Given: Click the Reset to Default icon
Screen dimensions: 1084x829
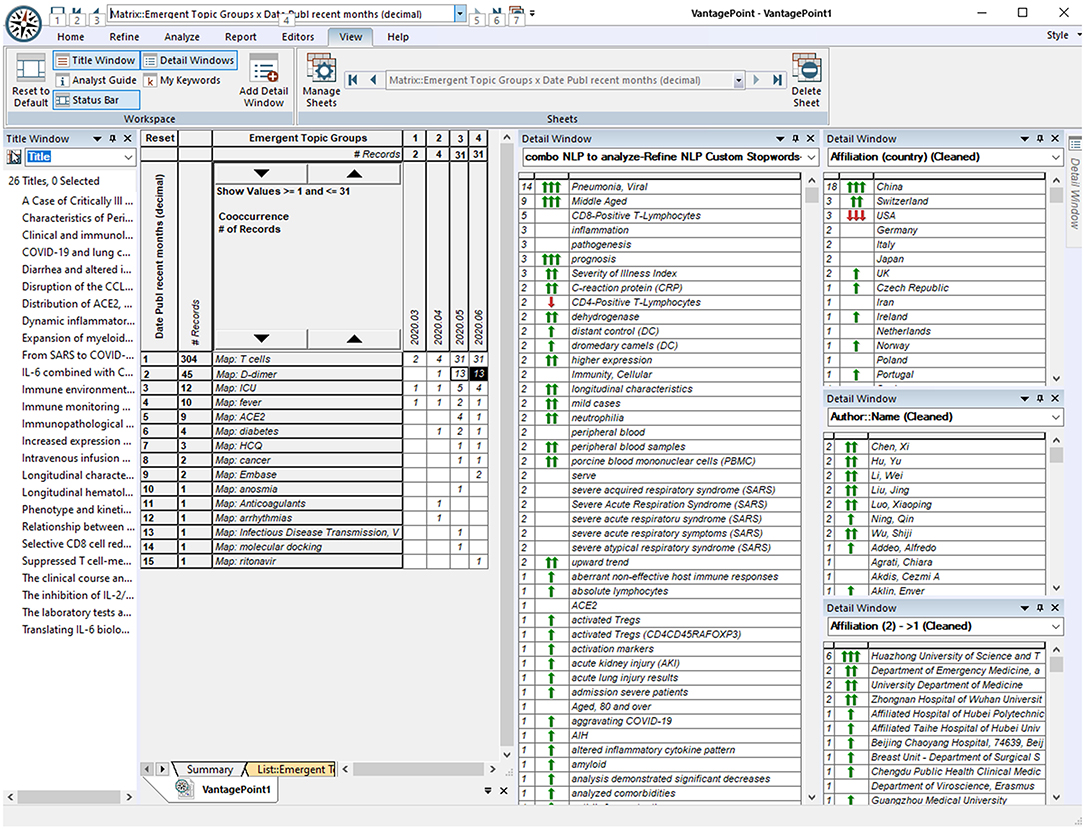Looking at the screenshot, I should click(x=30, y=68).
